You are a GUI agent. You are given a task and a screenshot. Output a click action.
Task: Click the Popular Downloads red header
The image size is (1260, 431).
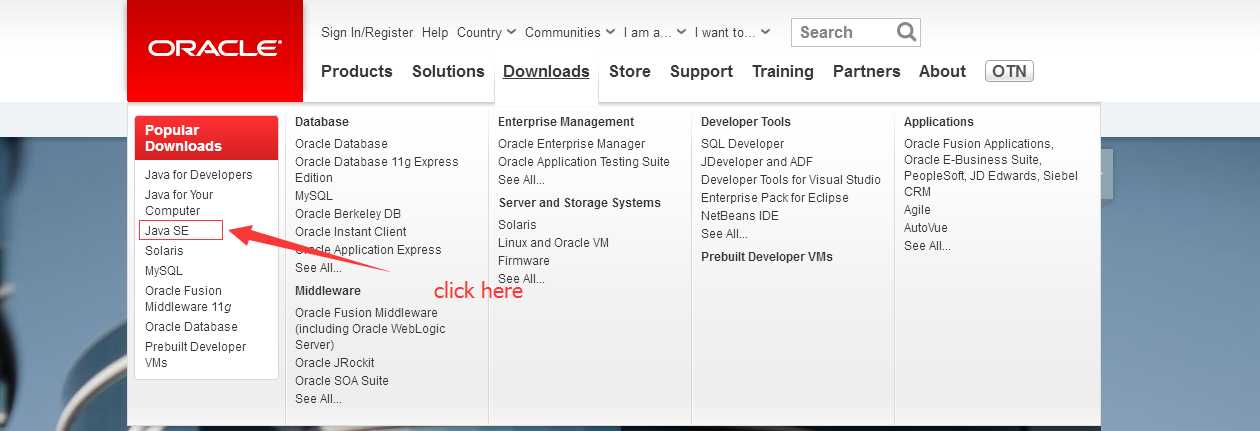coord(207,138)
